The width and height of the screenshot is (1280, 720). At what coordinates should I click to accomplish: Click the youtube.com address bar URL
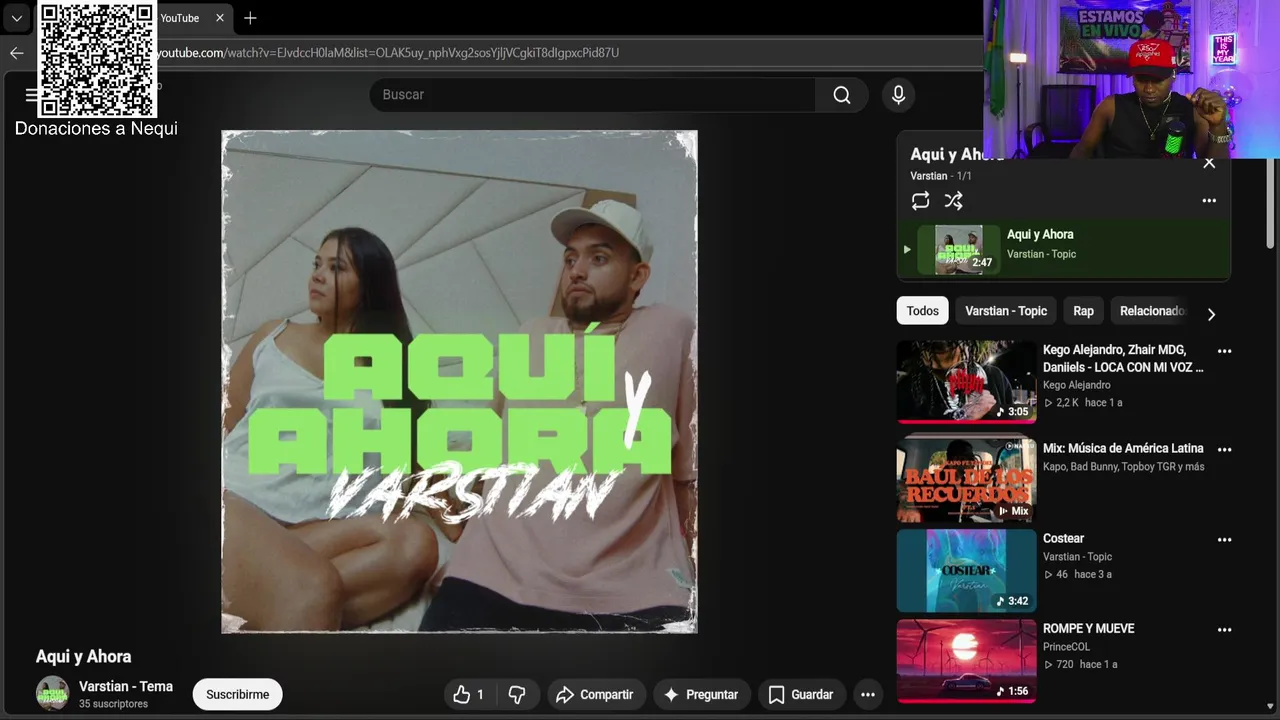click(388, 53)
